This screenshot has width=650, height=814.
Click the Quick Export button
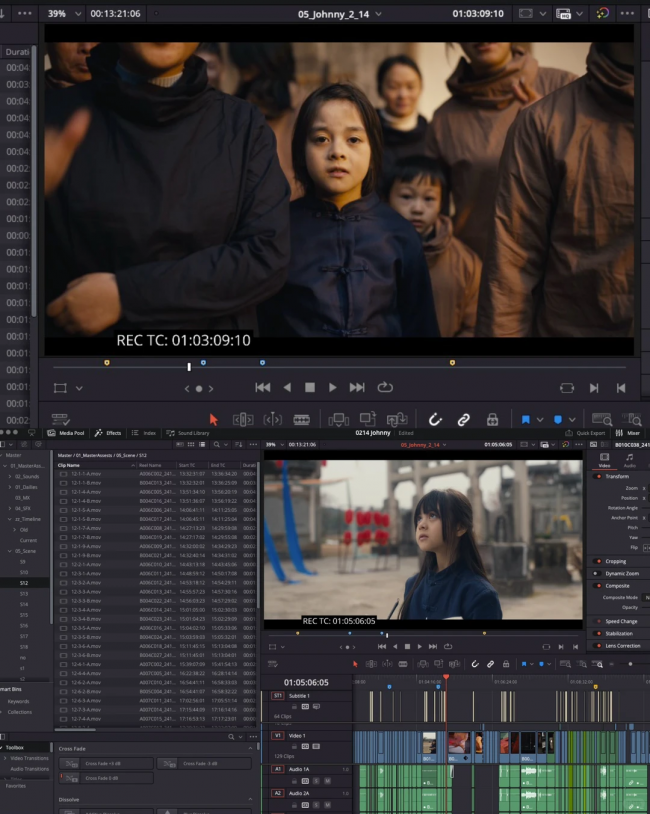(587, 433)
